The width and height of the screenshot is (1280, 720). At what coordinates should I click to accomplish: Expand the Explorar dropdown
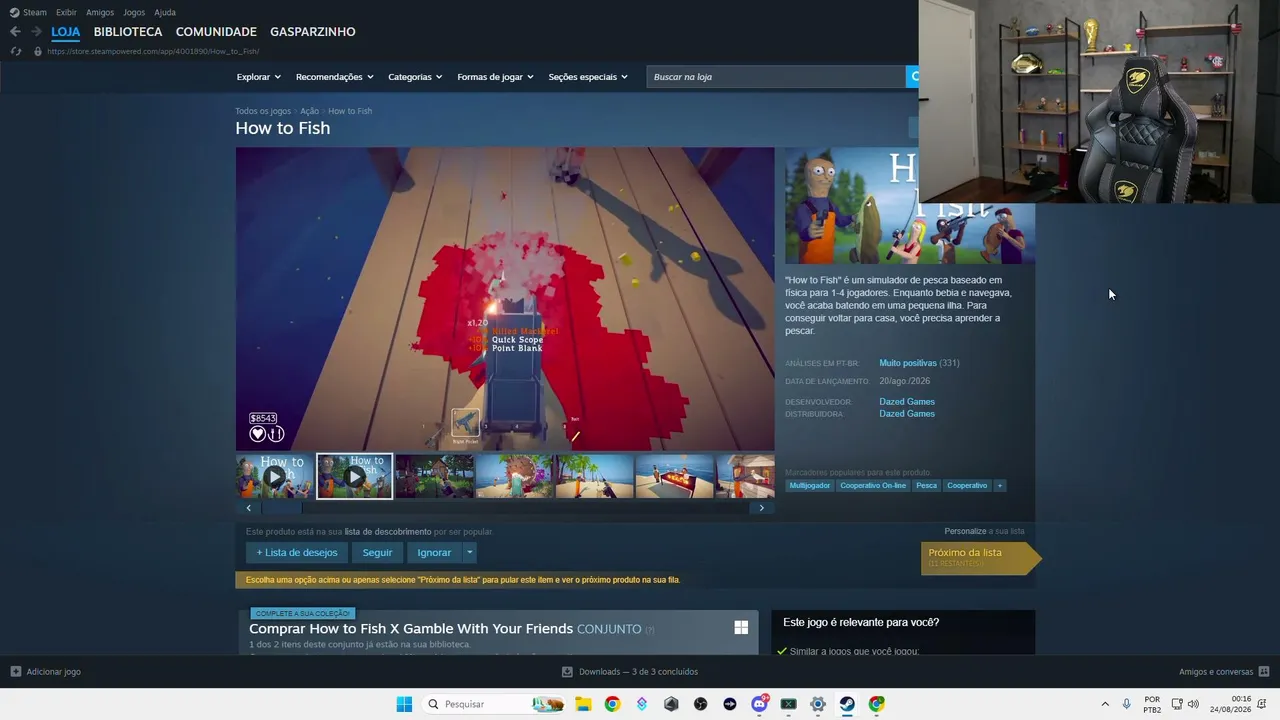coord(259,77)
